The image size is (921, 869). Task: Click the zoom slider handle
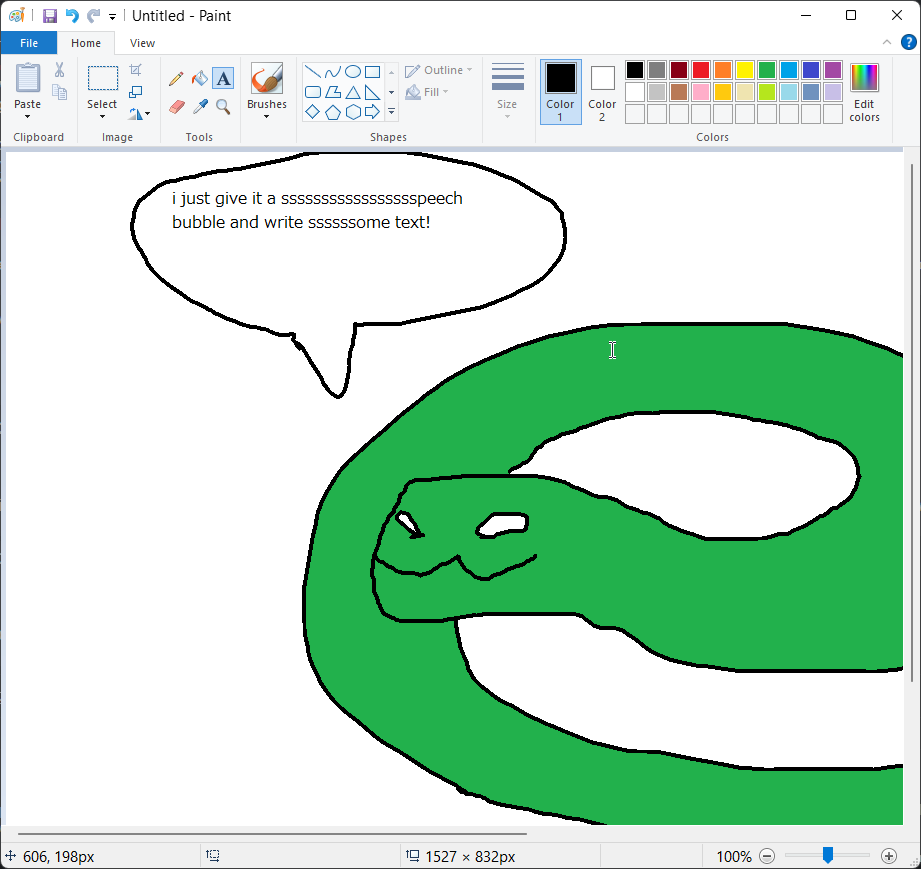[x=828, y=855]
